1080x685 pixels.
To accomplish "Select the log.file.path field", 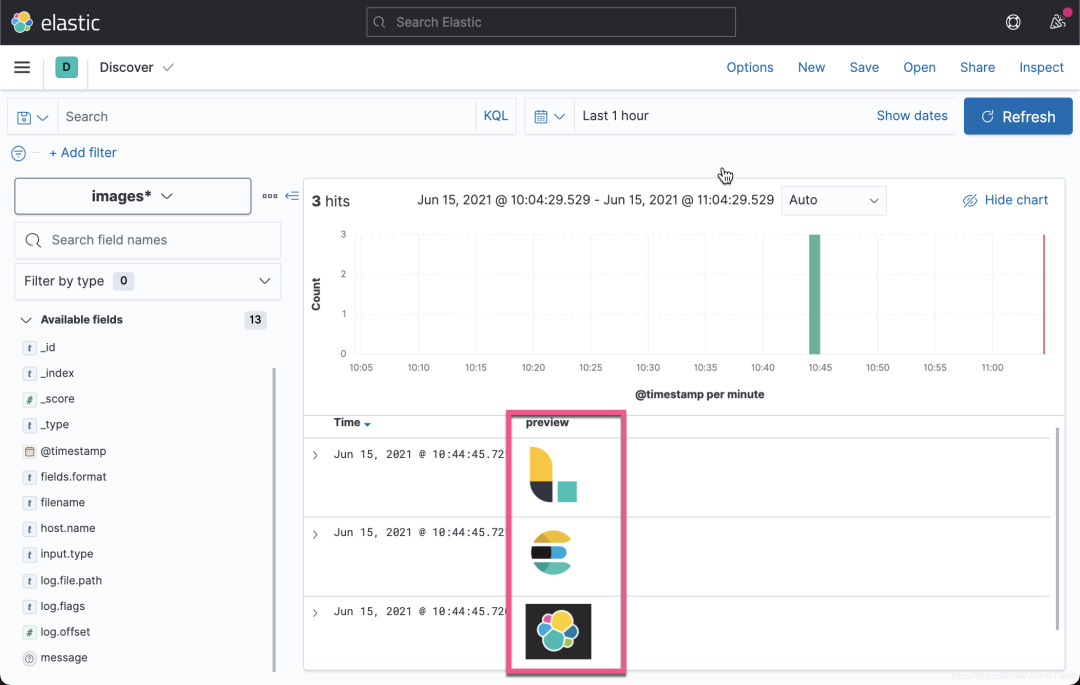I will pyautogui.click(x=71, y=580).
